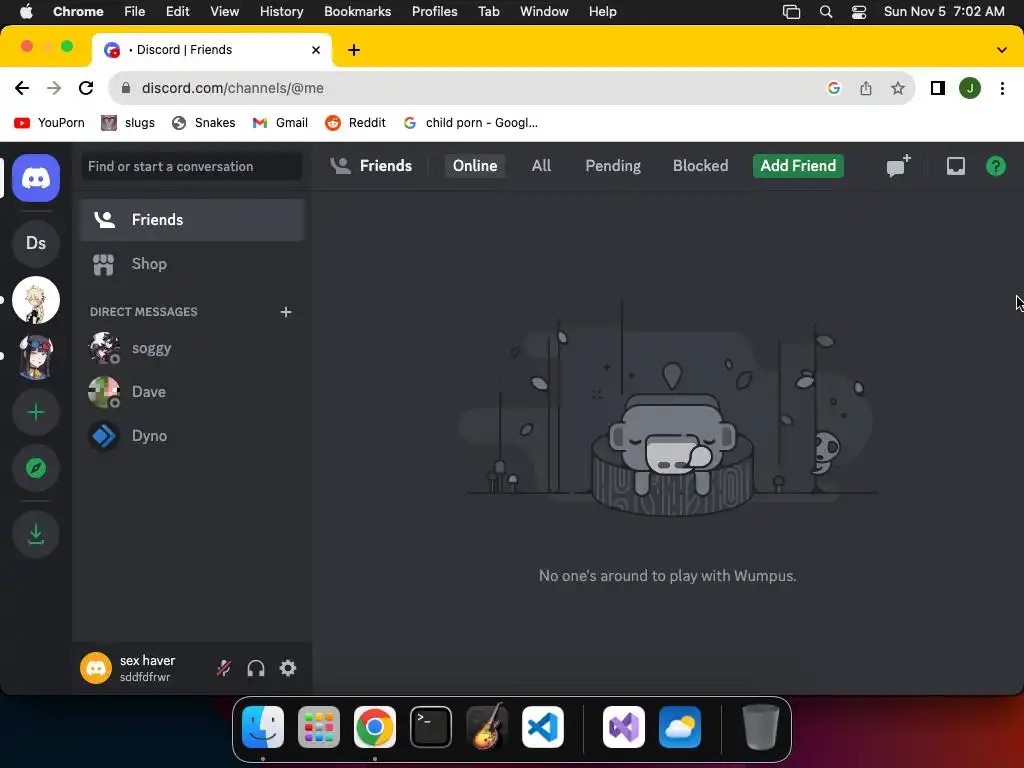Open direct message with soggy
Viewport: 1024px width, 768px height.
[192, 348]
